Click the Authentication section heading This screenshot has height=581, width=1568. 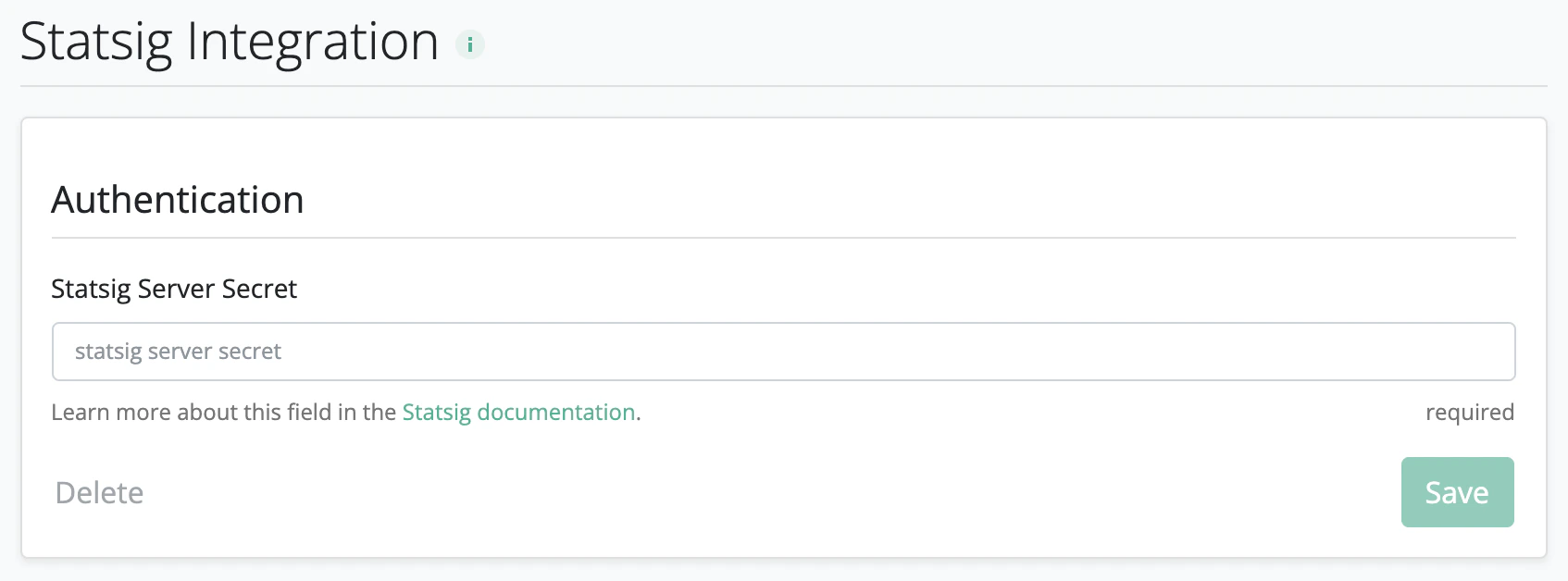click(x=178, y=200)
